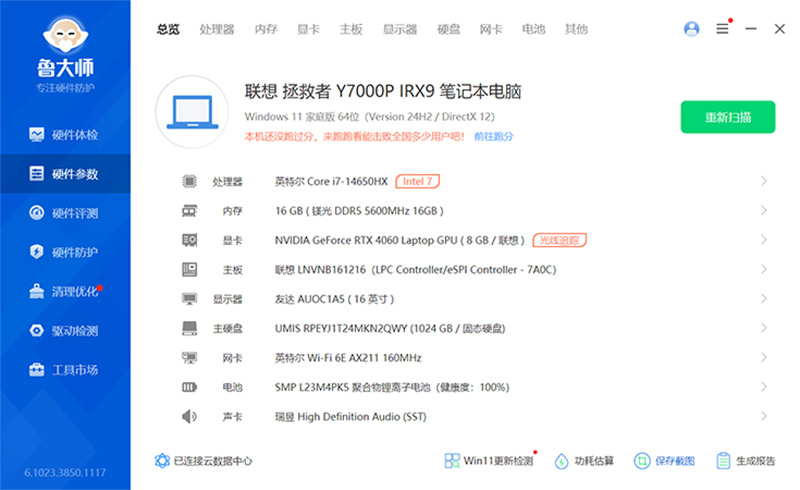Click 保存截图 to save screenshot
The height and width of the screenshot is (490, 800).
click(664, 461)
